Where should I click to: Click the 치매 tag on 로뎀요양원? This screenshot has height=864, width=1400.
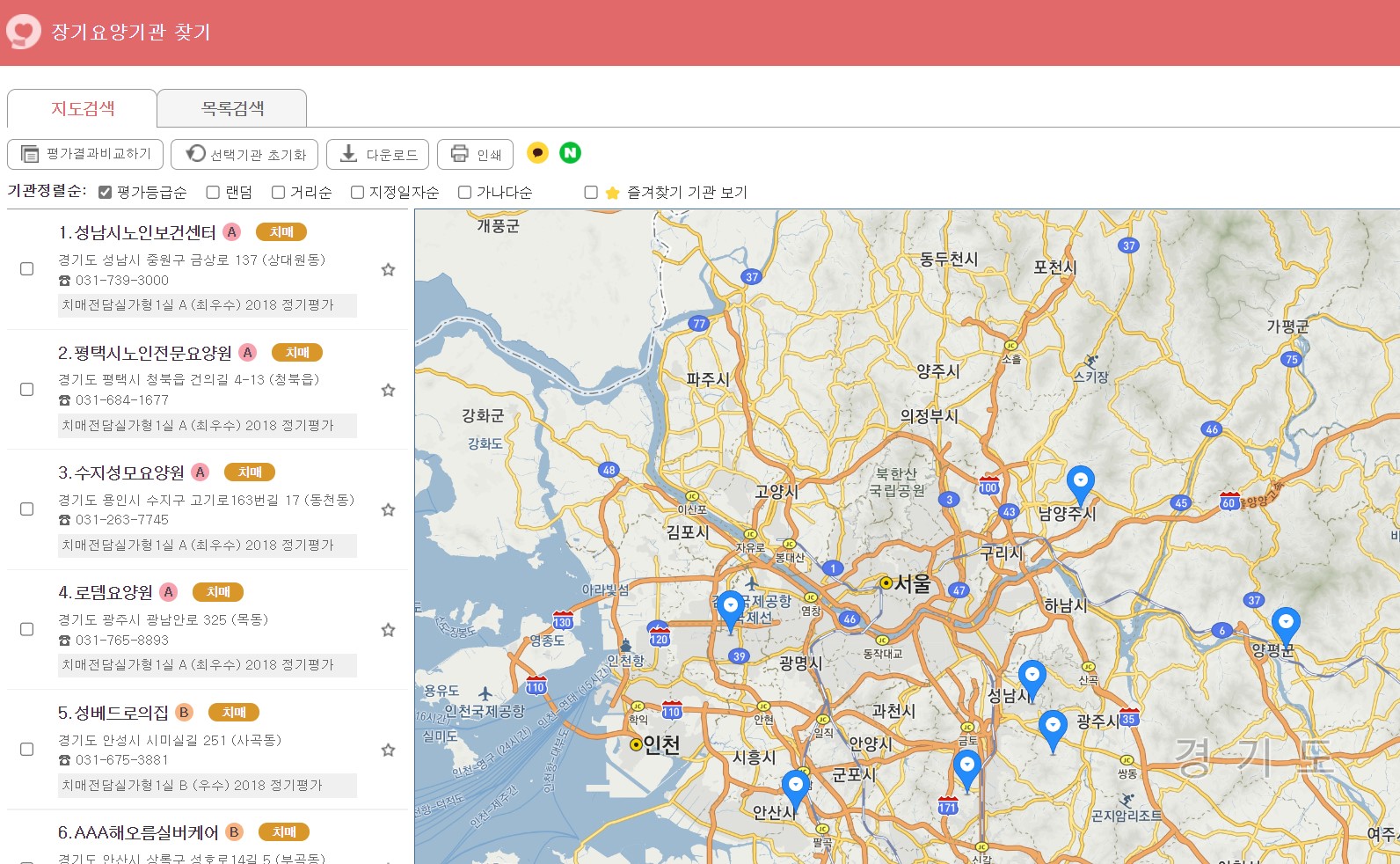[x=218, y=592]
